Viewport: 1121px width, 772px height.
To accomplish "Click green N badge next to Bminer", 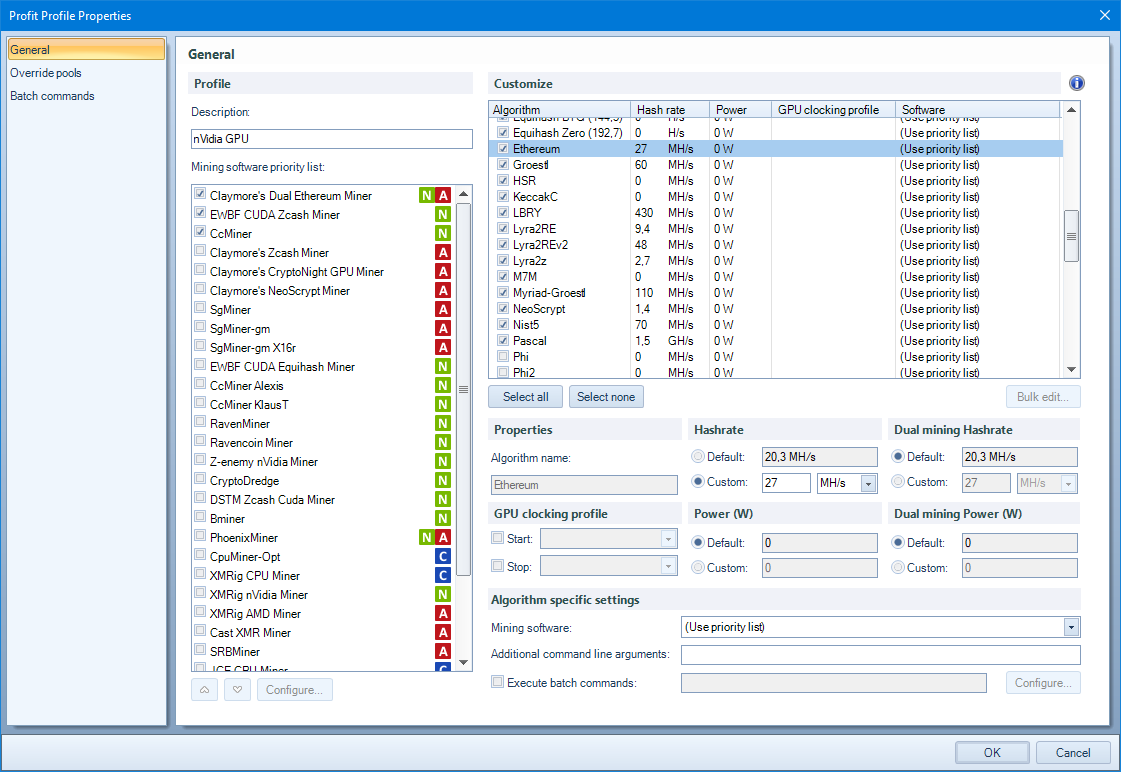I will (x=443, y=518).
